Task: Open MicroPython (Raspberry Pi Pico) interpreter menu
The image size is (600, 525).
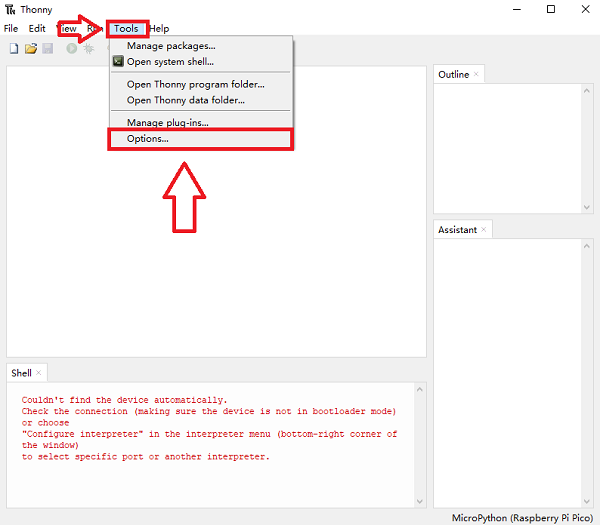Action: click(522, 518)
